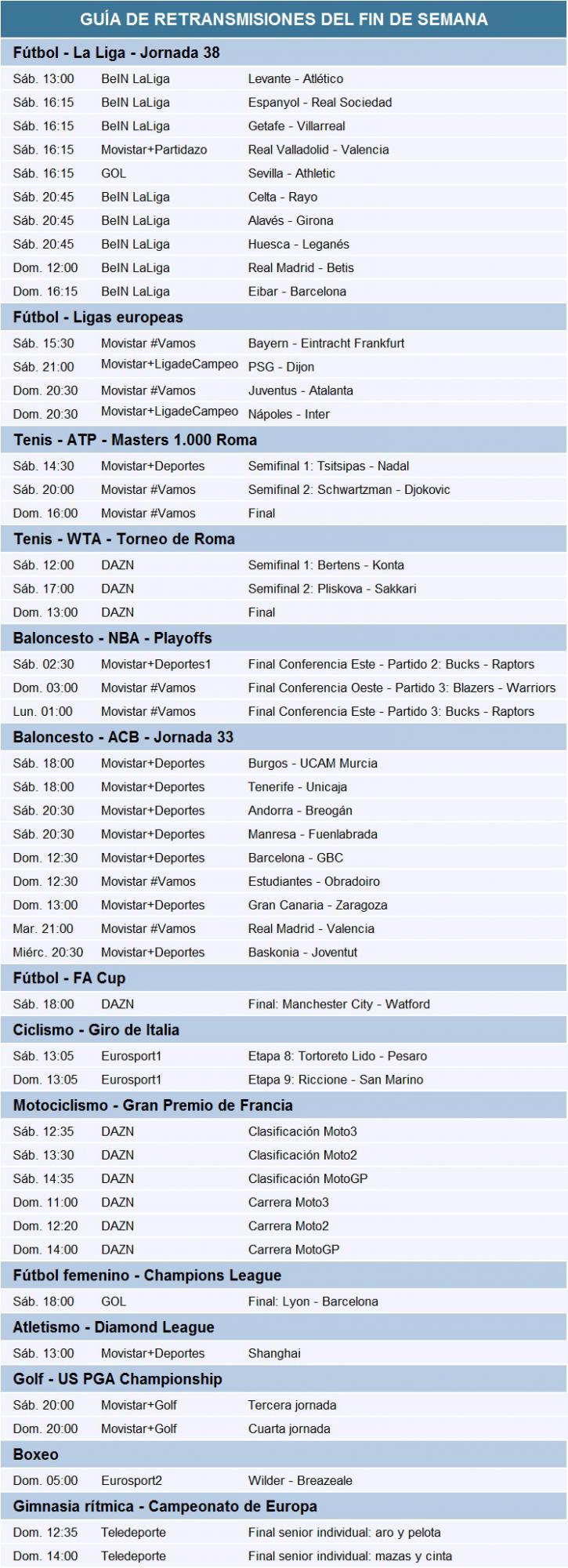
Task: Select the Fútbol - La Liga - Jornada 38 heading
Action: tap(117, 53)
